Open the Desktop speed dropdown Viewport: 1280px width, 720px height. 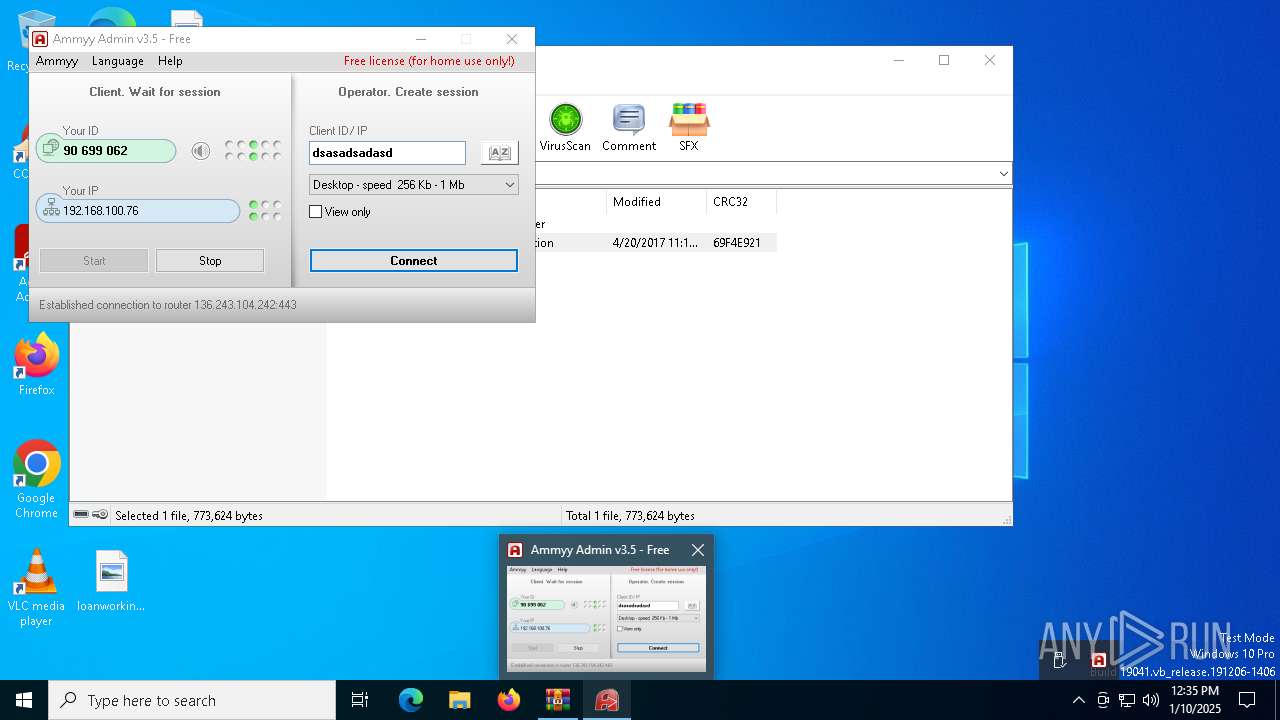(x=414, y=185)
